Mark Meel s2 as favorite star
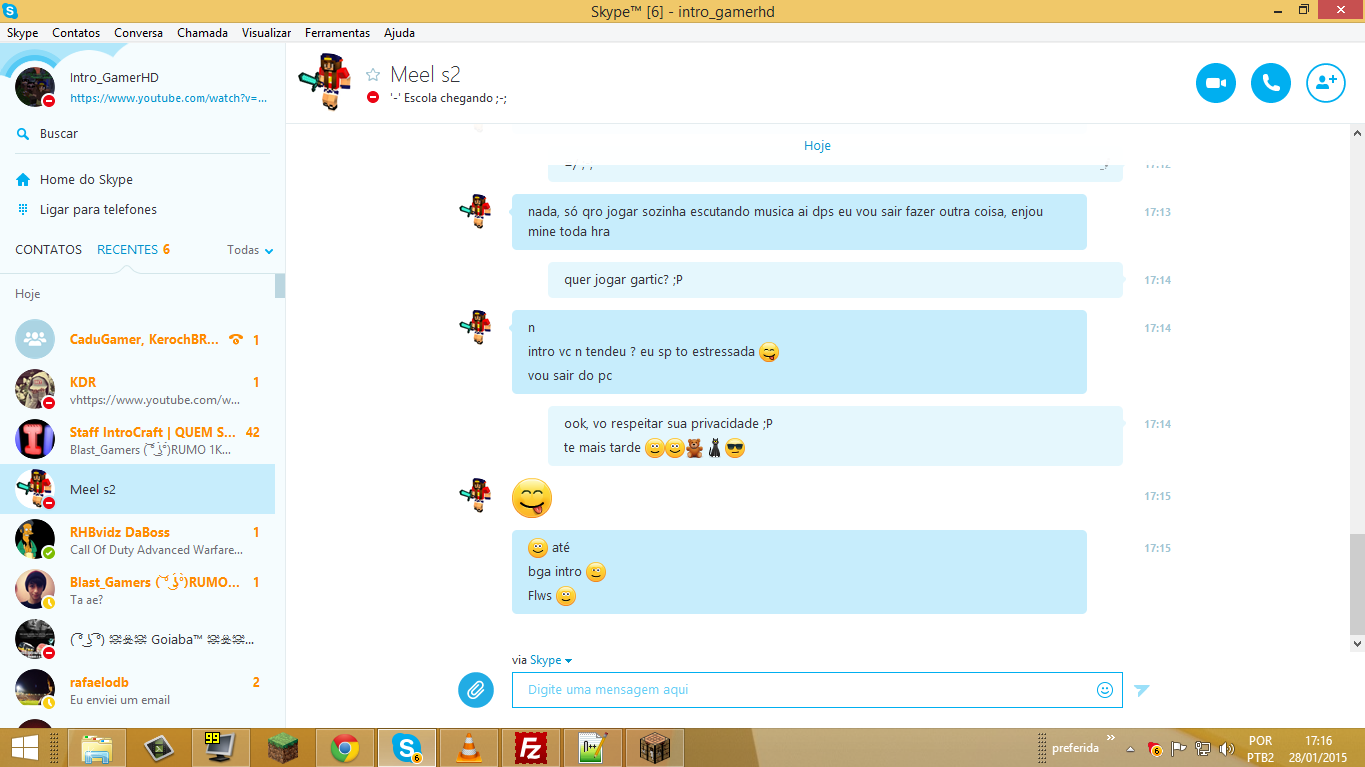This screenshot has width=1365, height=767. point(373,74)
